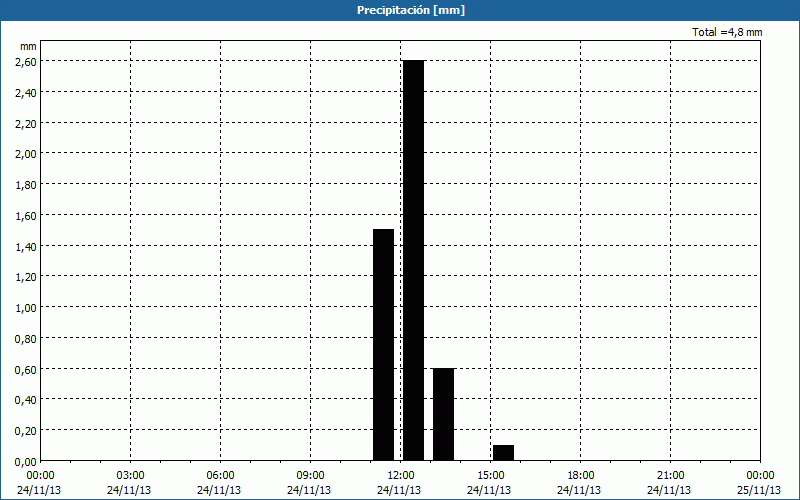Click the 1,40 y-axis label
Screen dimensions: 800x500
tap(27, 246)
